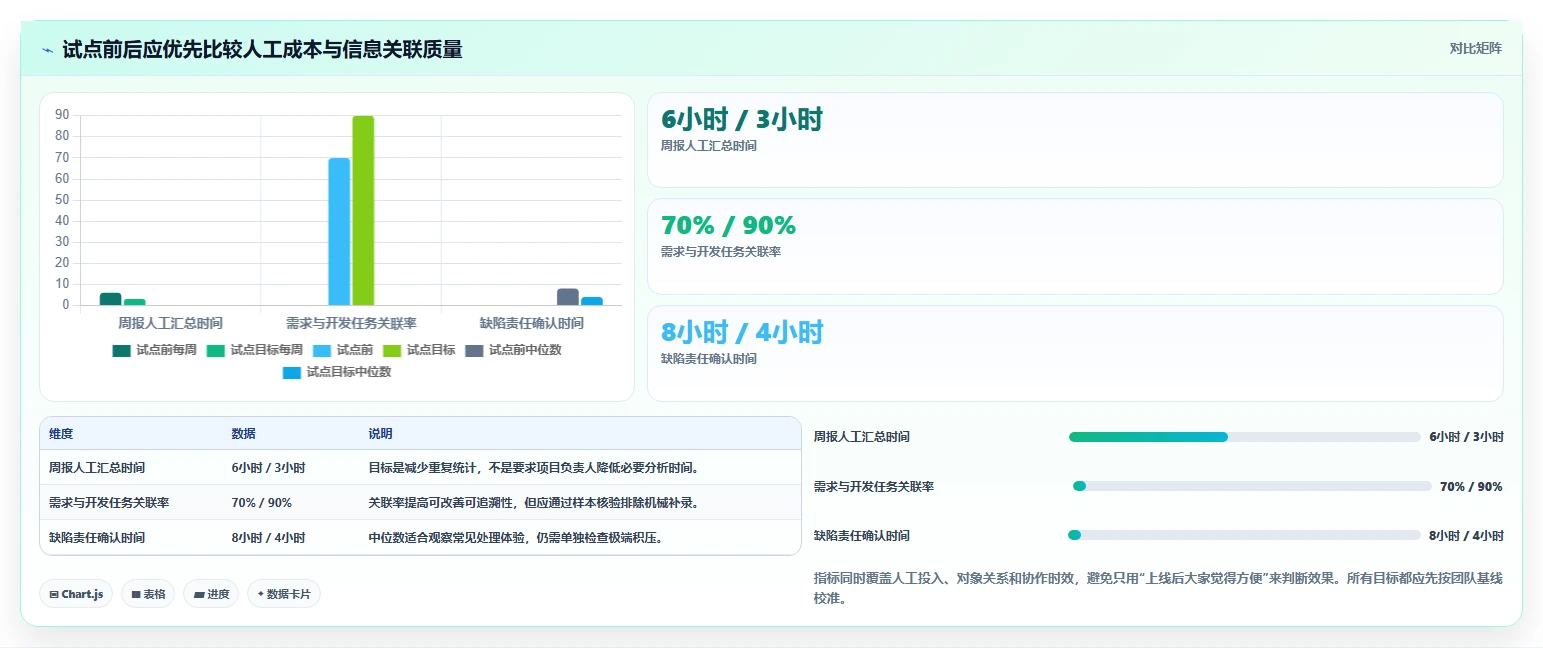Open the 70% / 90% stat card

pyautogui.click(x=1075, y=246)
